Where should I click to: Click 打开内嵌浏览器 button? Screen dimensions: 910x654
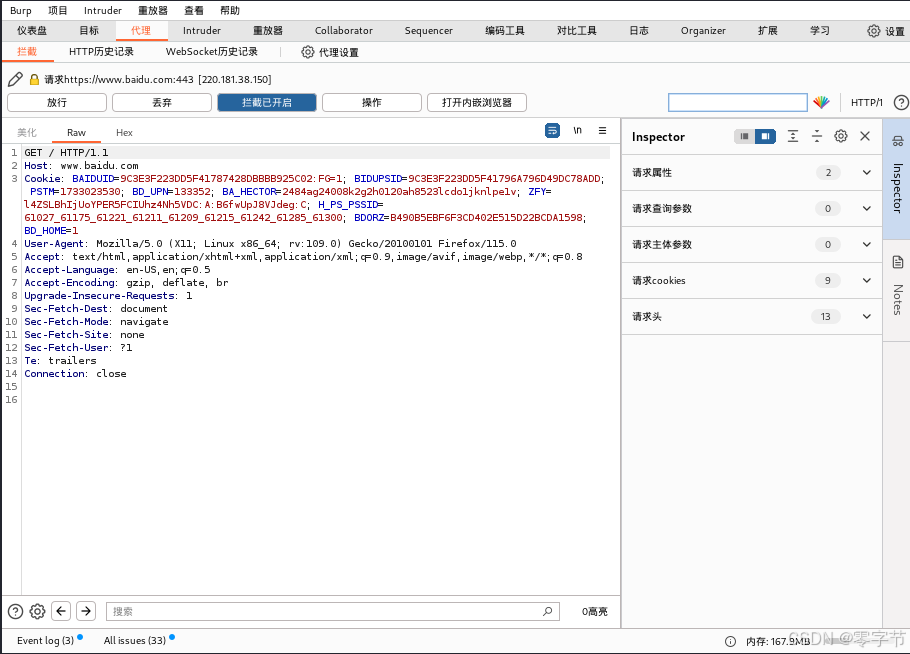tap(476, 103)
